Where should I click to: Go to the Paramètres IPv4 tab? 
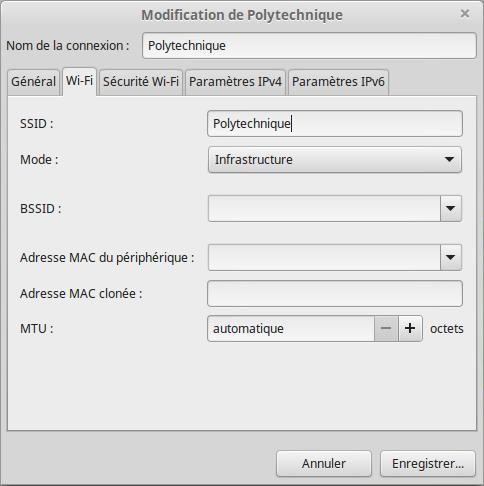(x=235, y=82)
